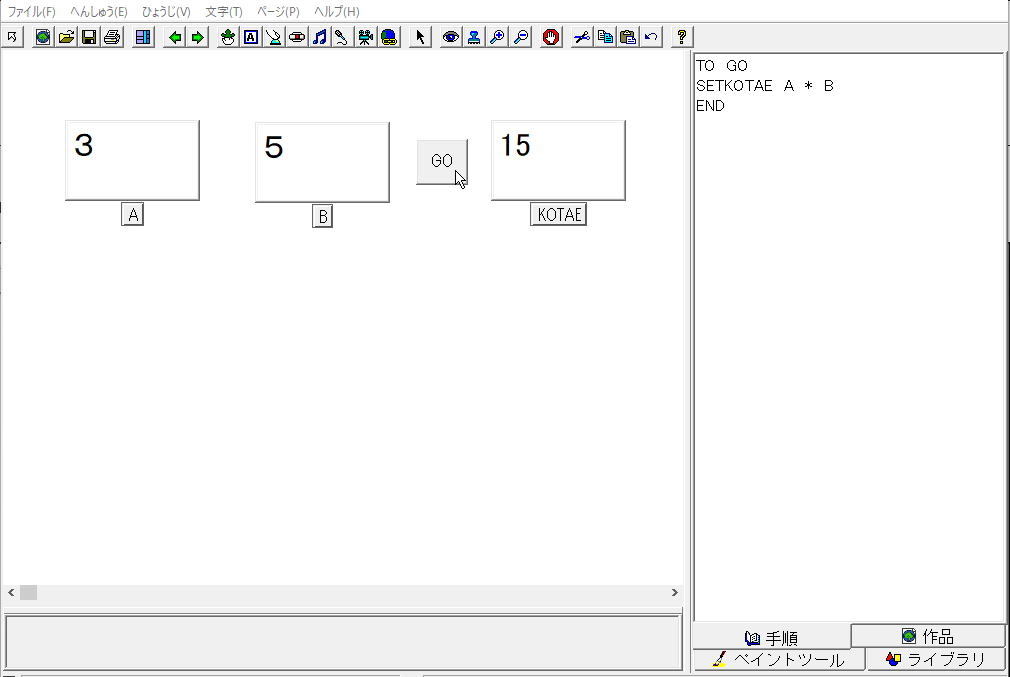Viewport: 1010px width, 677px height.
Task: Open the ファイル(F) menu
Action: (32, 12)
